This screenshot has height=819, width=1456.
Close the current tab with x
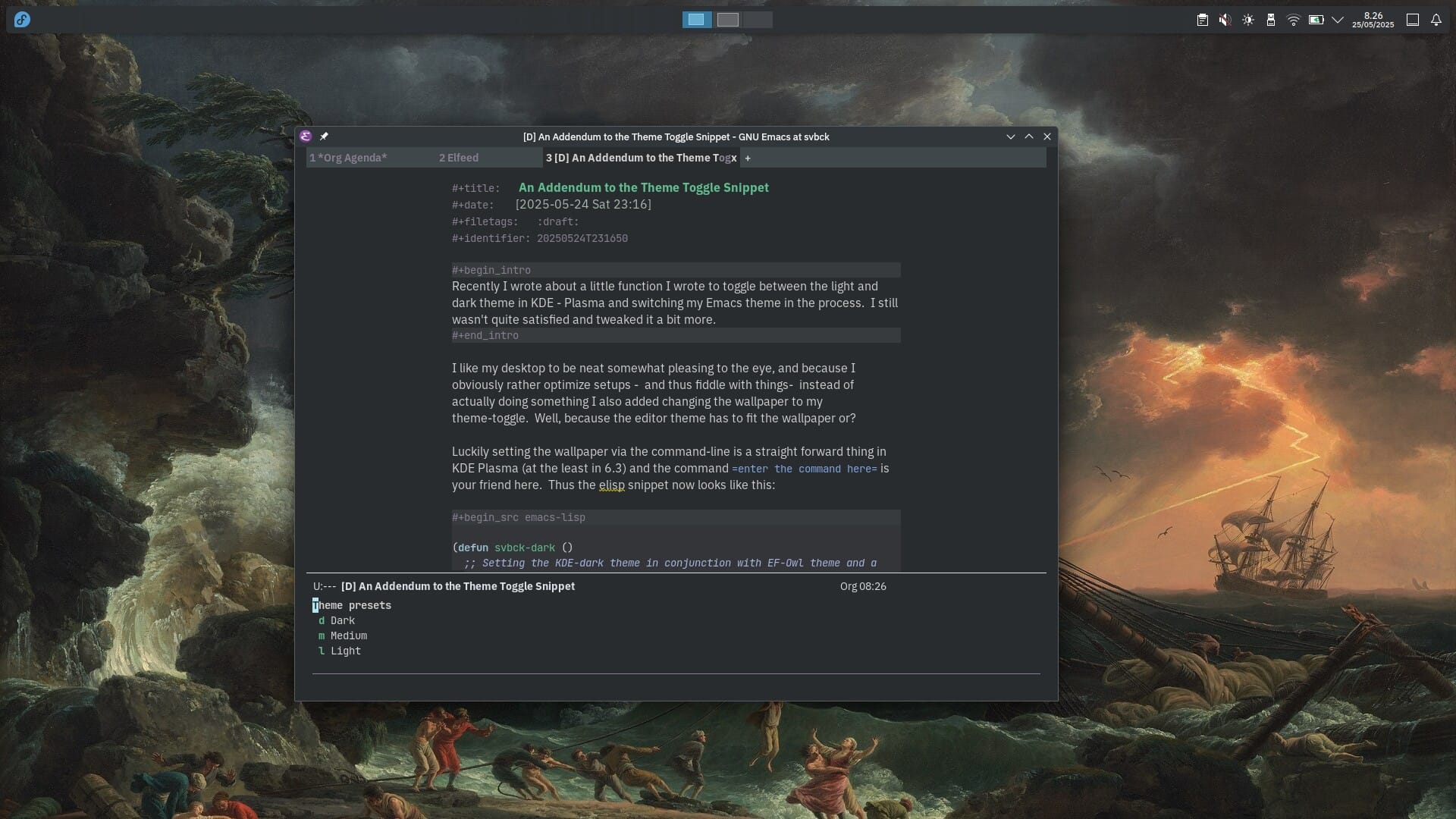tap(733, 158)
